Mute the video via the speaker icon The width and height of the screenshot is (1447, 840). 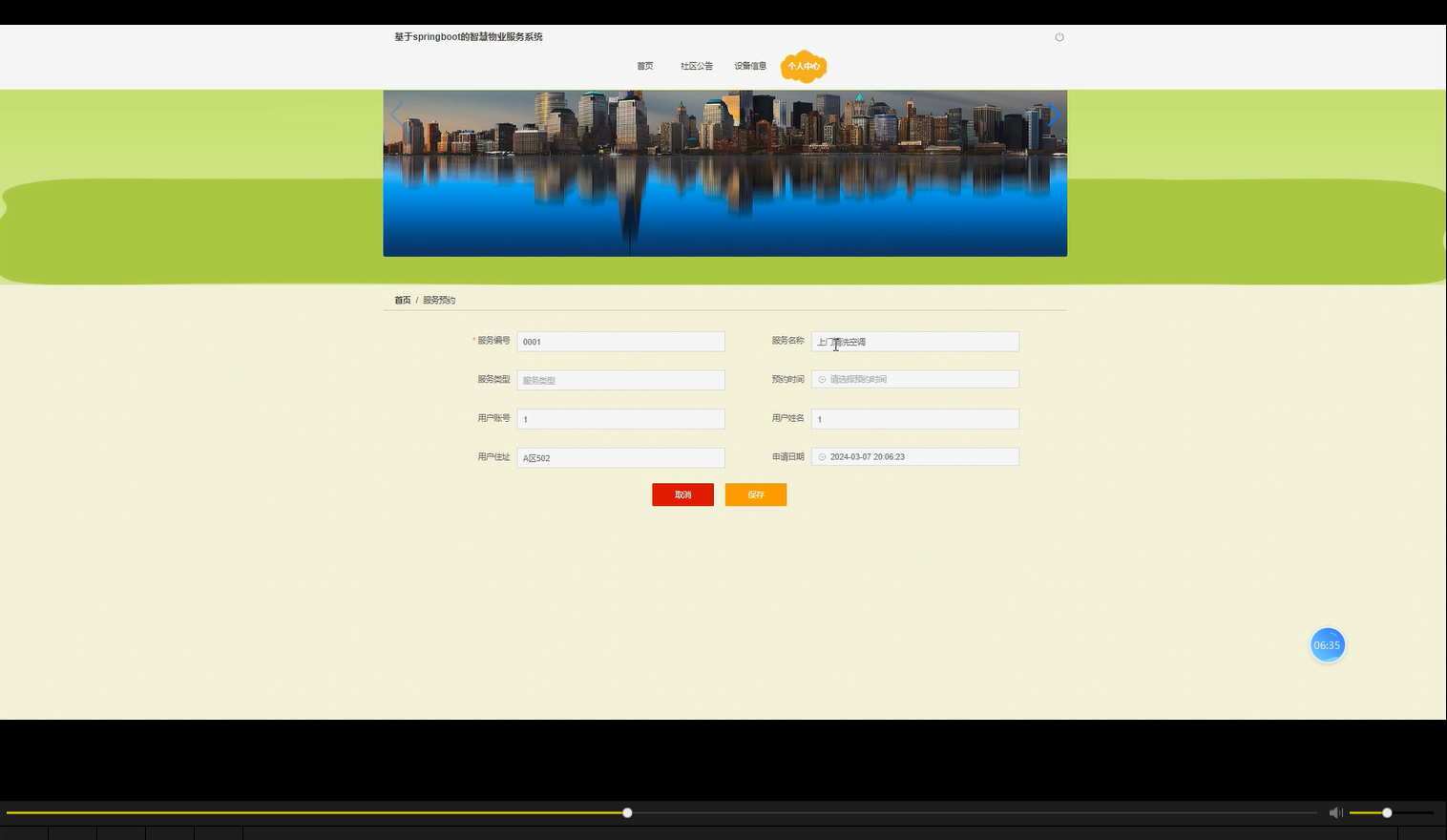[1335, 812]
